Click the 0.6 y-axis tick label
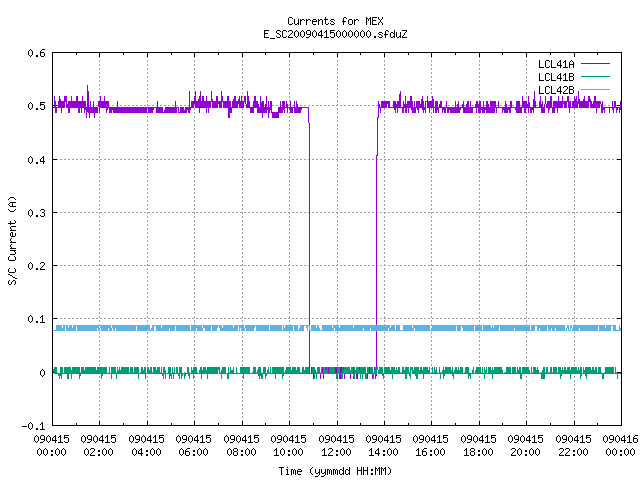Viewport: 640px width, 480px height. pos(36,53)
